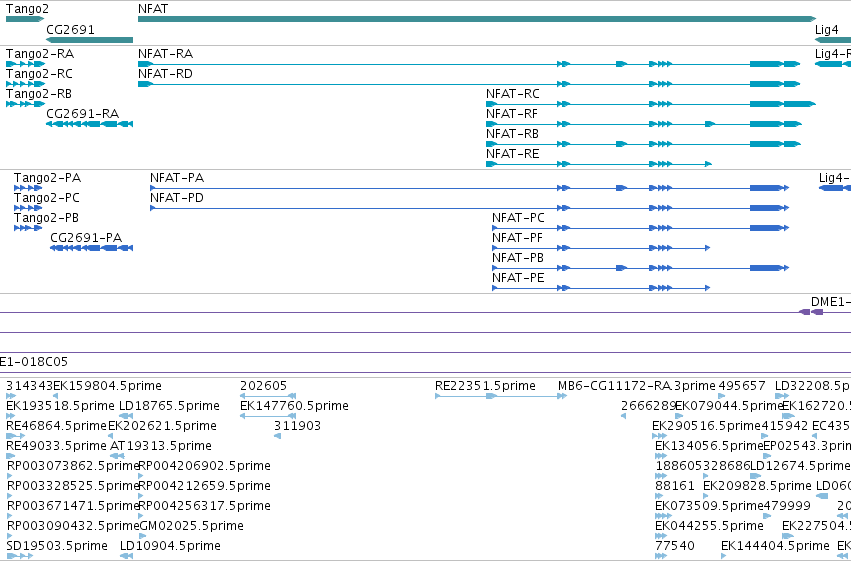Click the RE22351.5prime alignment glyph
The image size is (851, 561).
pyautogui.click(x=501, y=396)
